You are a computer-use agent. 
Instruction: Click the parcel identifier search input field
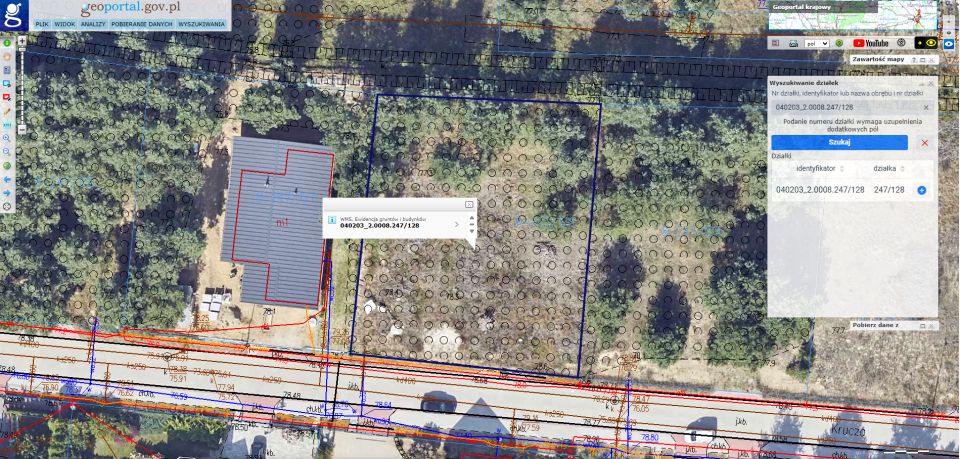852,108
